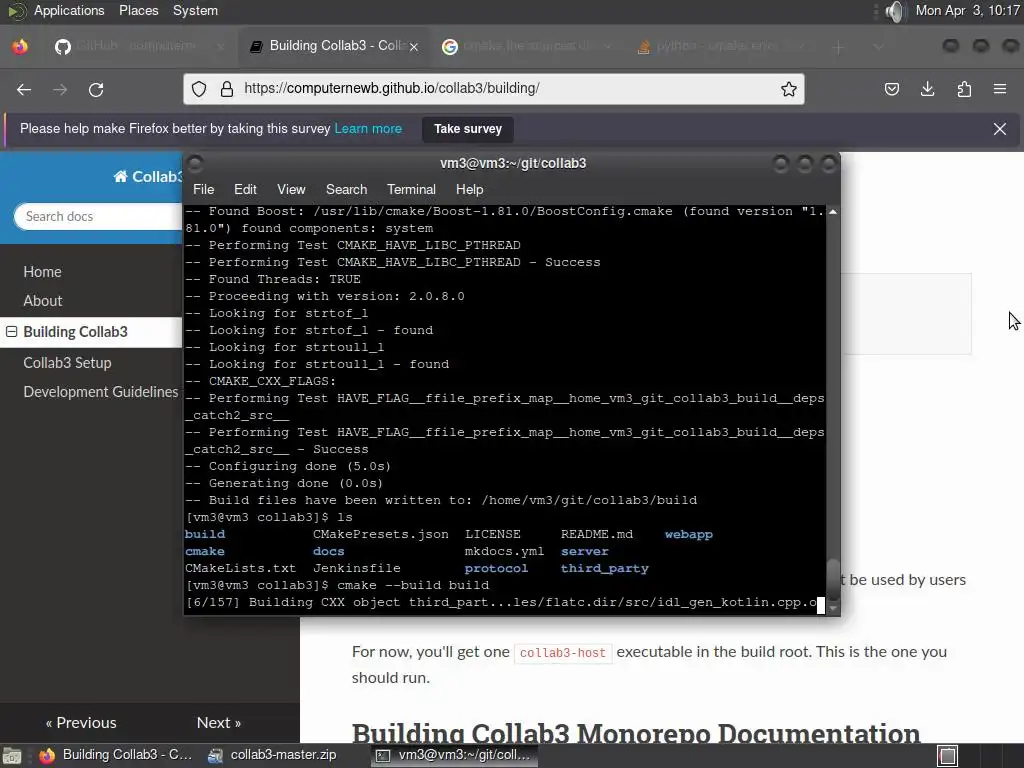Dismiss the Firefox survey notification bar

(x=1000, y=129)
